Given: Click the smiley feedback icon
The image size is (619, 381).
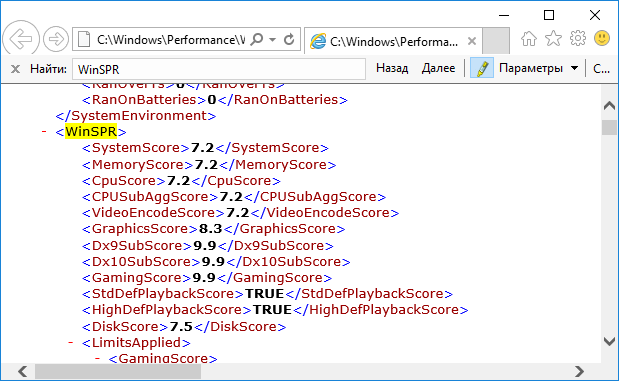Looking at the screenshot, I should tap(602, 38).
